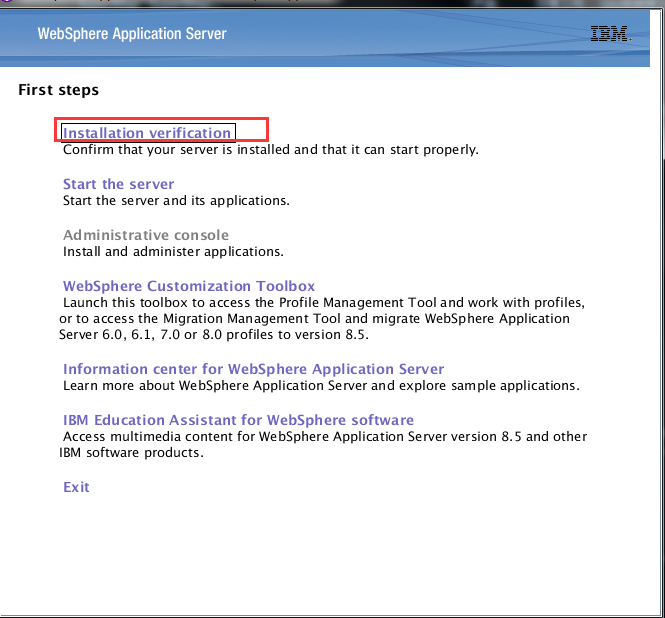Image resolution: width=665 pixels, height=618 pixels.
Task: Select the grayed Administrative console link
Action: (146, 235)
